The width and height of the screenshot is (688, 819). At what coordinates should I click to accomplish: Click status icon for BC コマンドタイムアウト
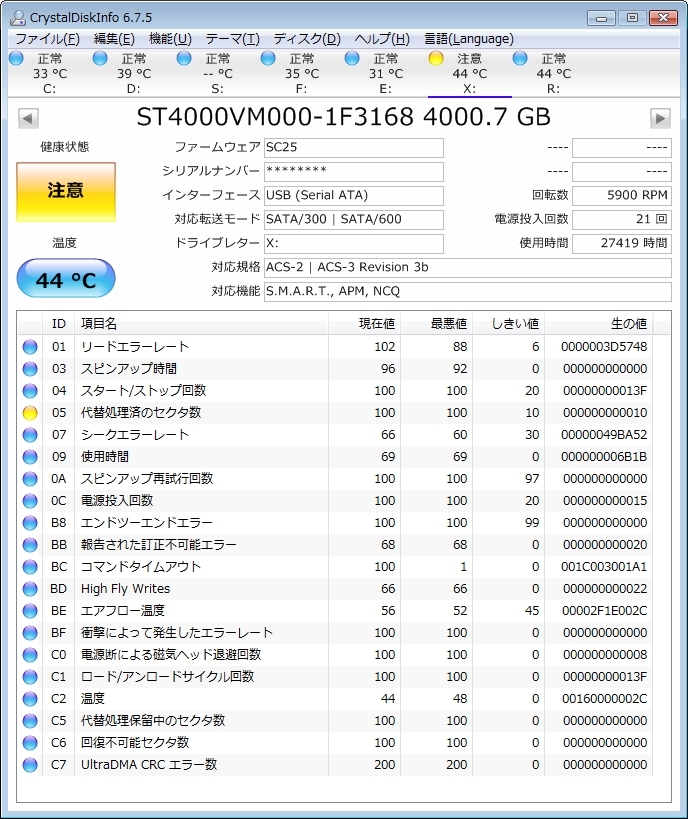(x=30, y=567)
